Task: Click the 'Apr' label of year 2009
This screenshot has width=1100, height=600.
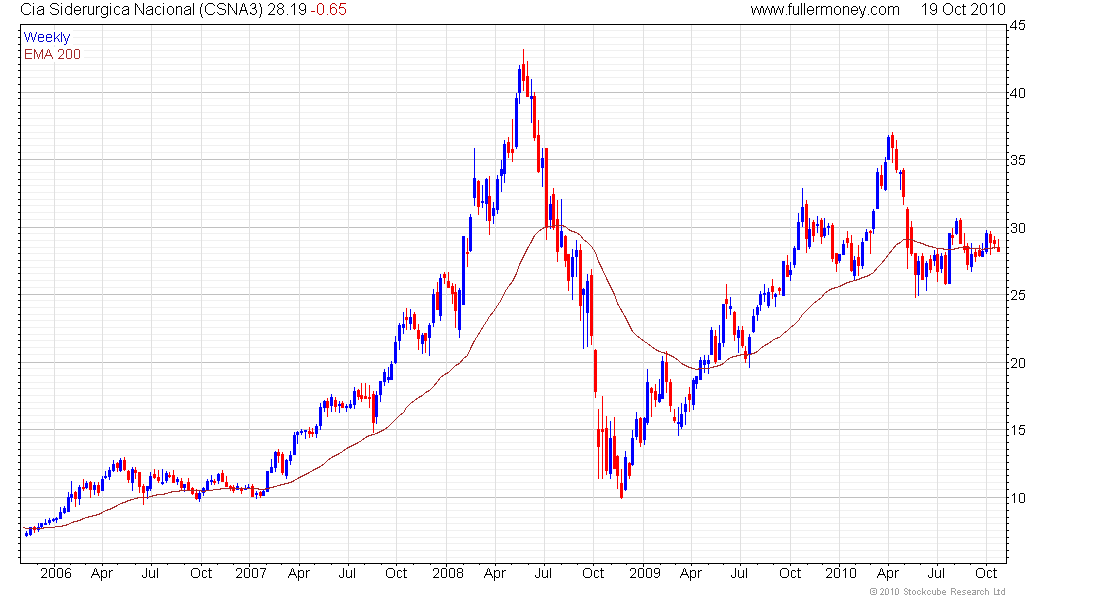Action: (690, 574)
